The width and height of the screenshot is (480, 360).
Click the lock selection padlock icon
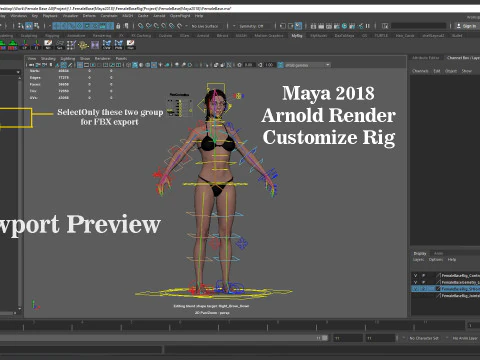pyautogui.click(x=118, y=26)
